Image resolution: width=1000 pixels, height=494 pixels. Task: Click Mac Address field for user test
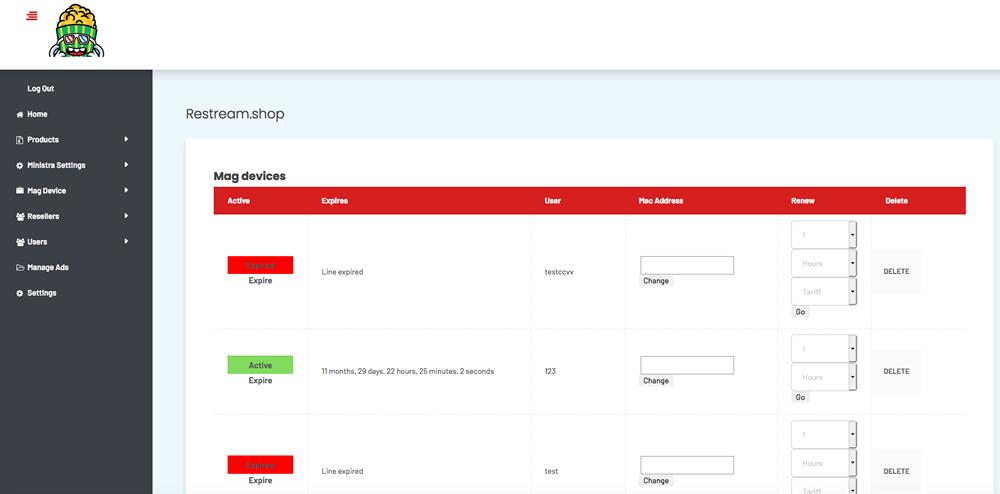(687, 465)
